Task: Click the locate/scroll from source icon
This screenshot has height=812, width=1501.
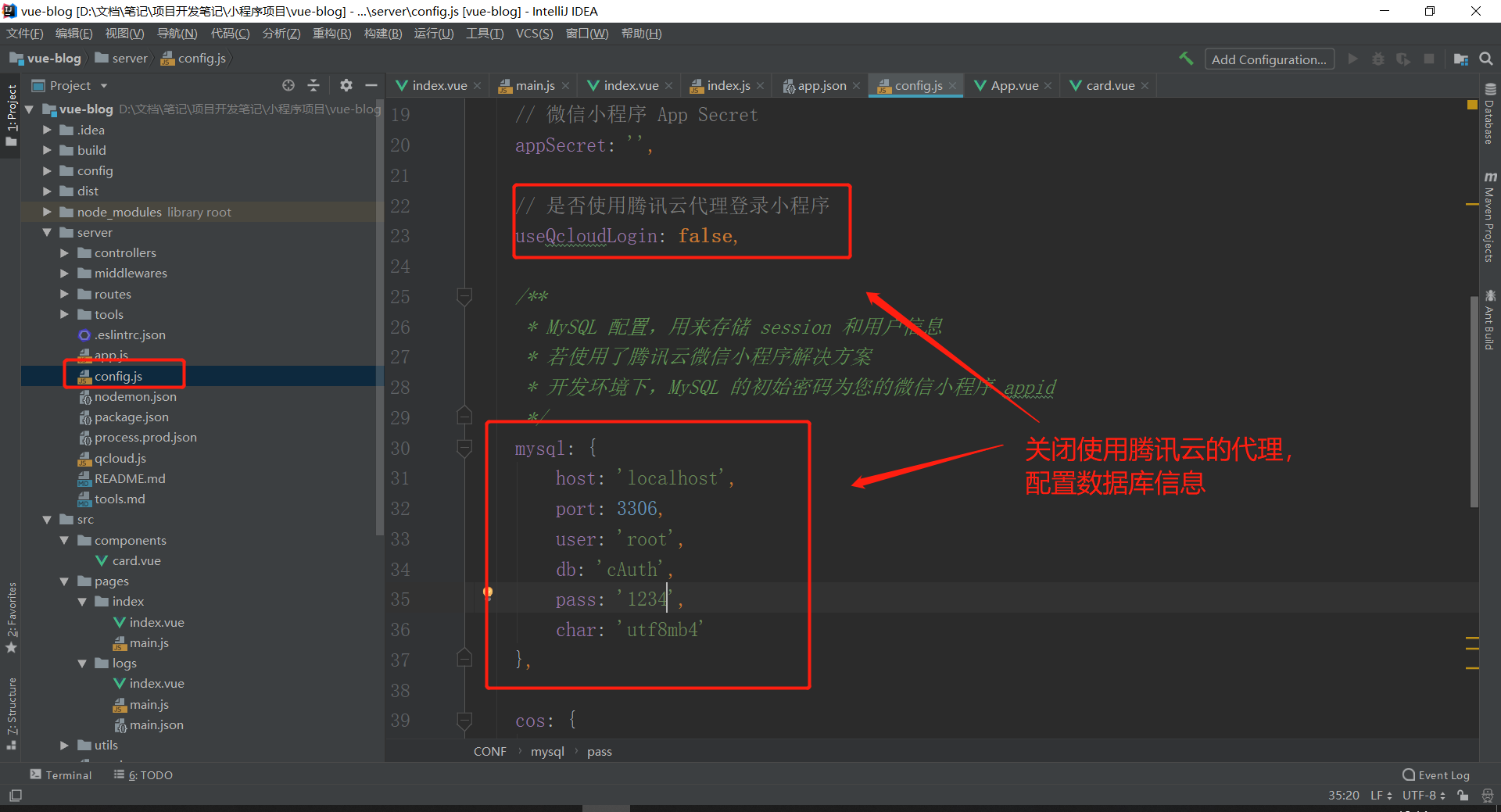Action: [288, 85]
